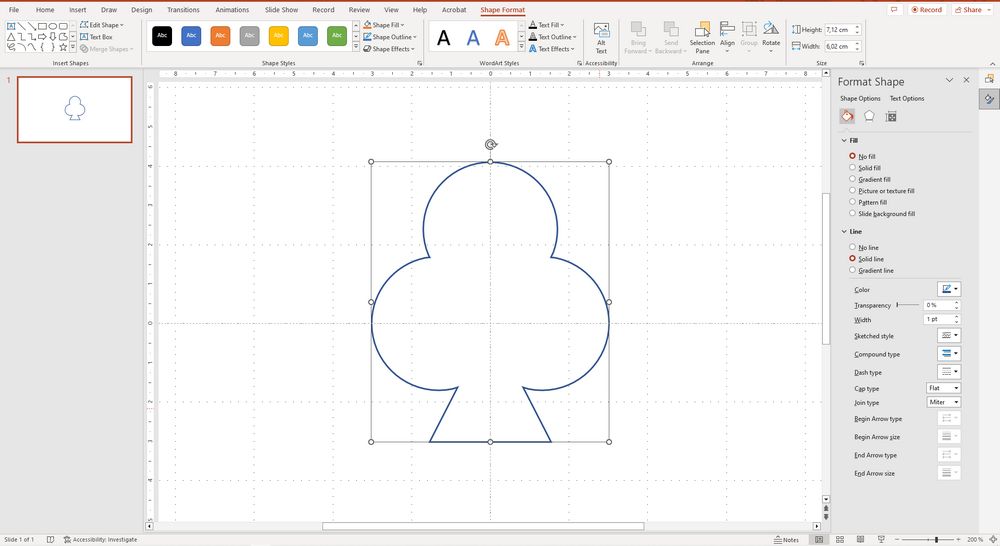Open Text Fill dropdown
Screen dimensions: 1000x546
(547, 25)
